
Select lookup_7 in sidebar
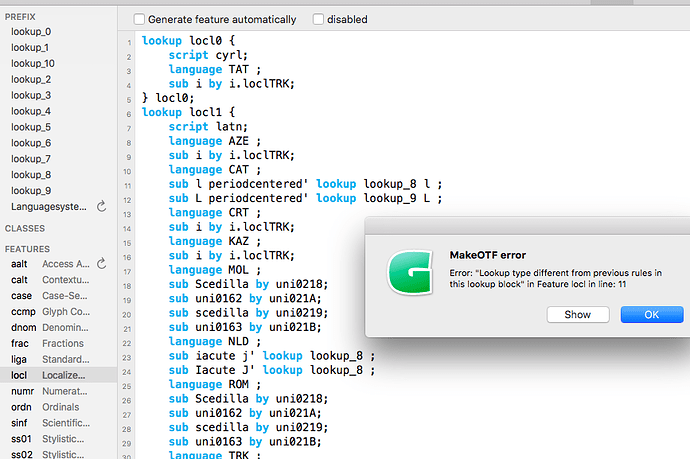click(x=31, y=158)
